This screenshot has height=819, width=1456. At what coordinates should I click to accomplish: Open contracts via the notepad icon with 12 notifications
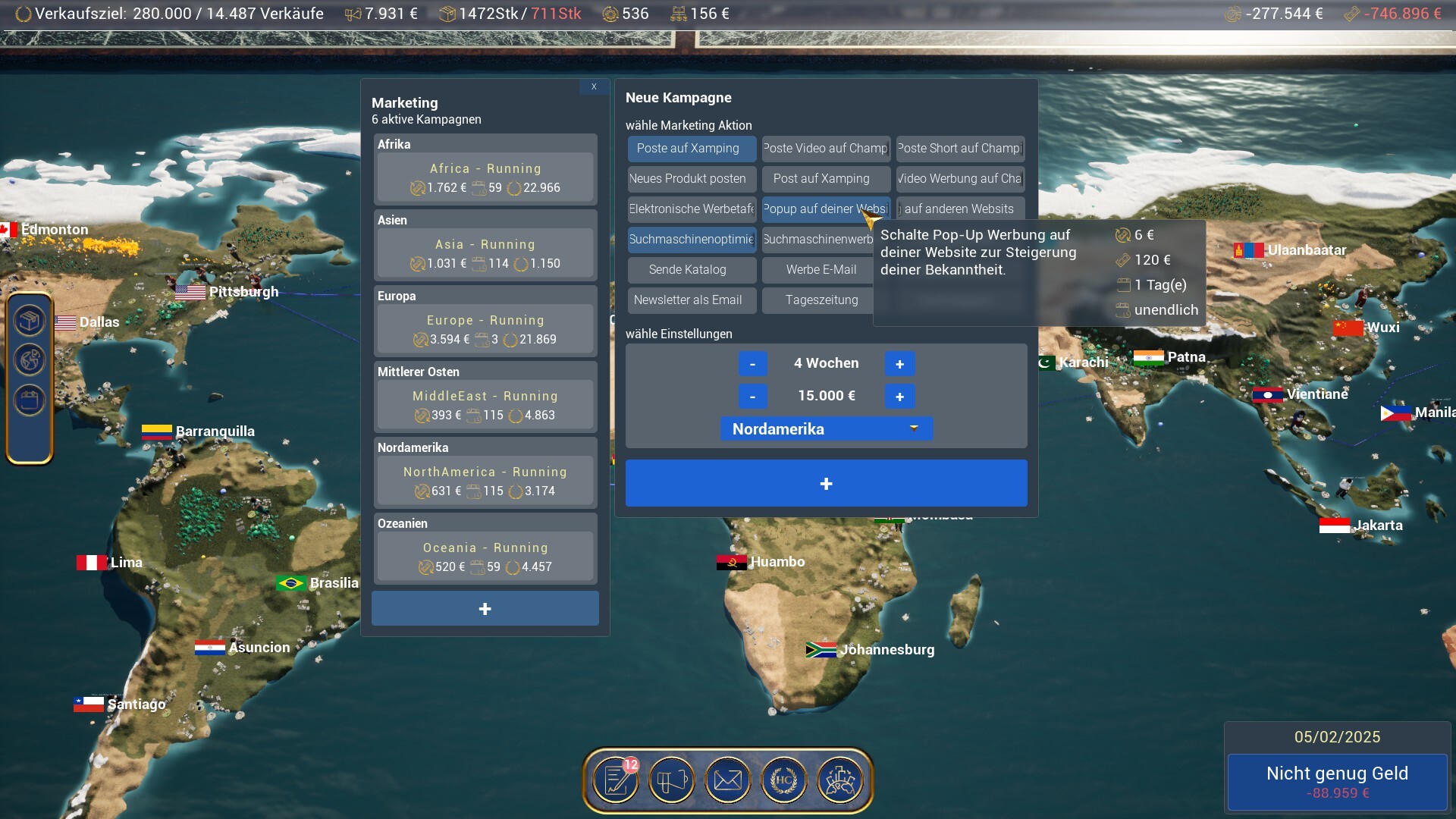(615, 780)
